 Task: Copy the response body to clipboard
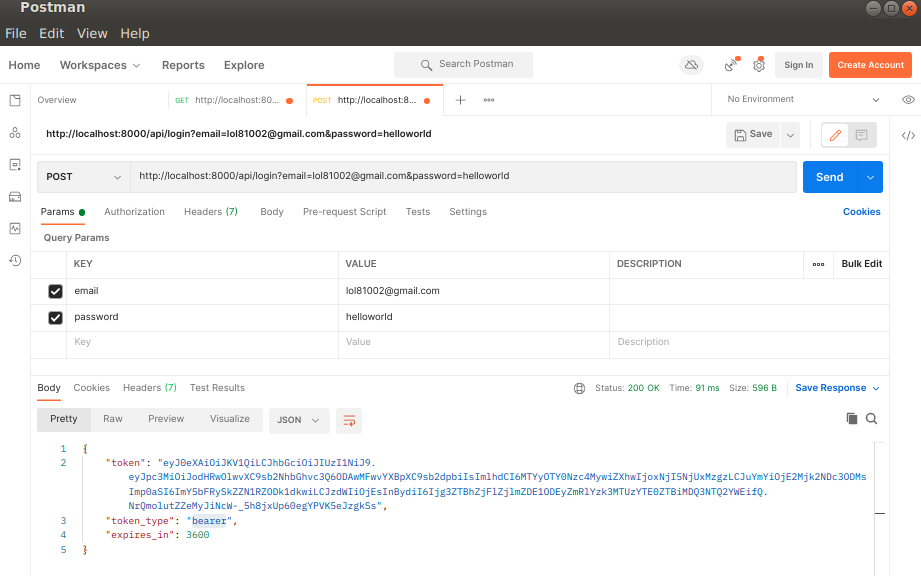[x=851, y=418]
